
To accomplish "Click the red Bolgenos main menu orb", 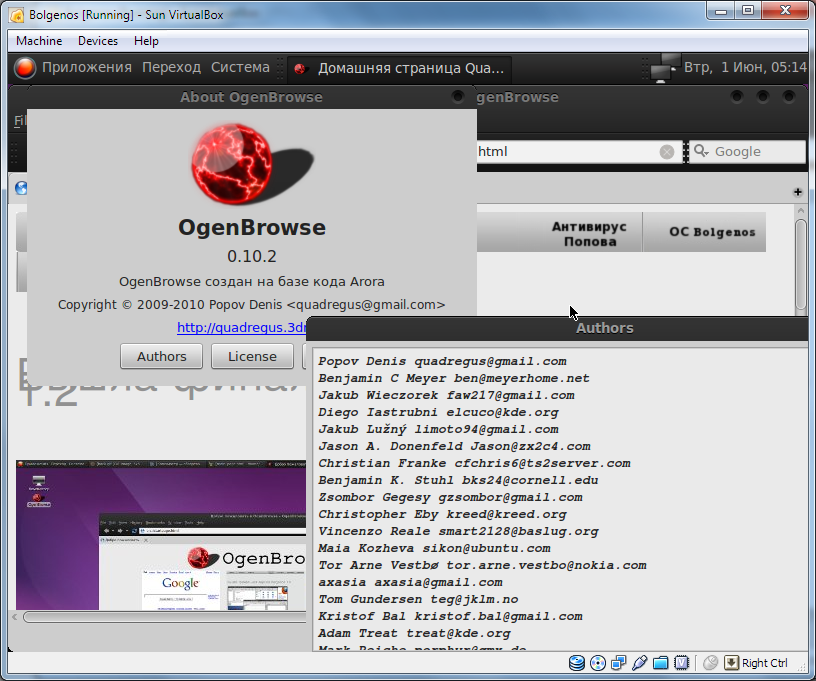I will click(x=24, y=68).
